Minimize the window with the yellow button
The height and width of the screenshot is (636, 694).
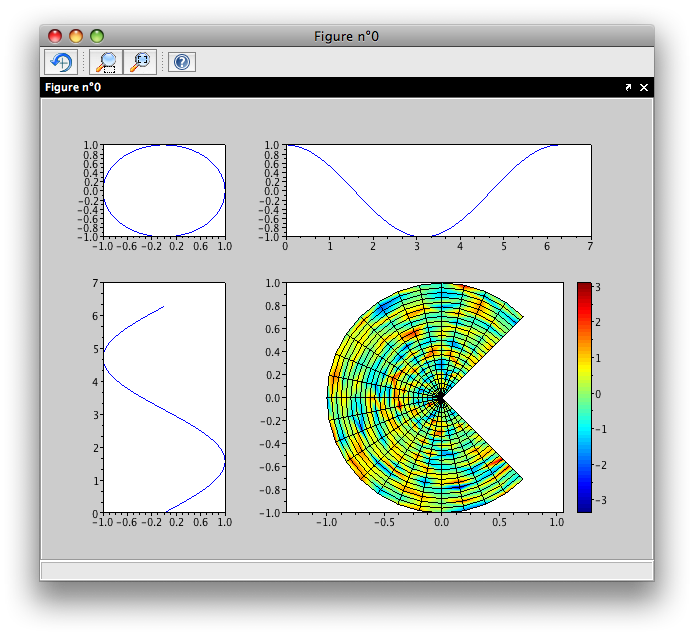(76, 36)
